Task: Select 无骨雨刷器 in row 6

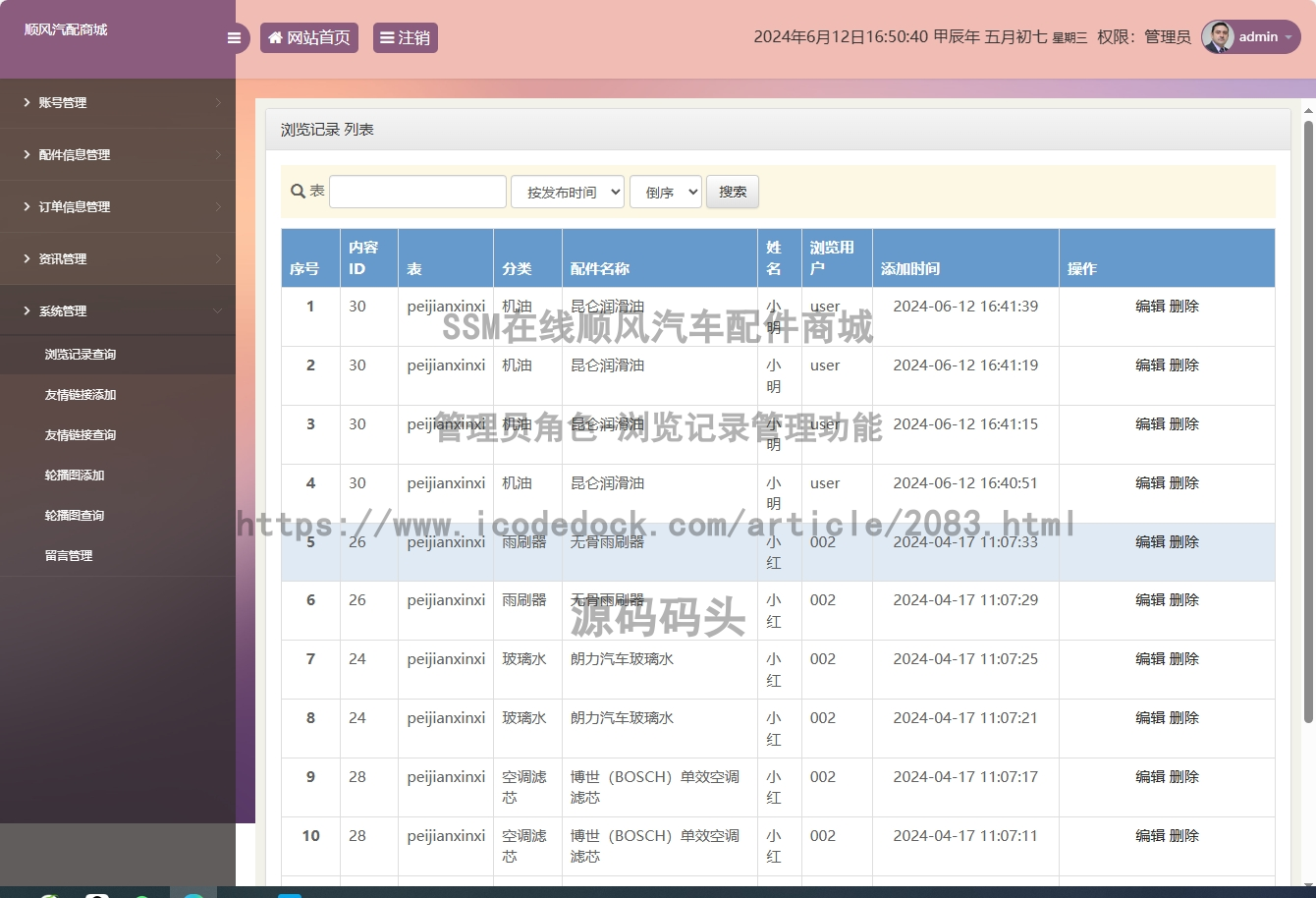Action: coord(607,600)
